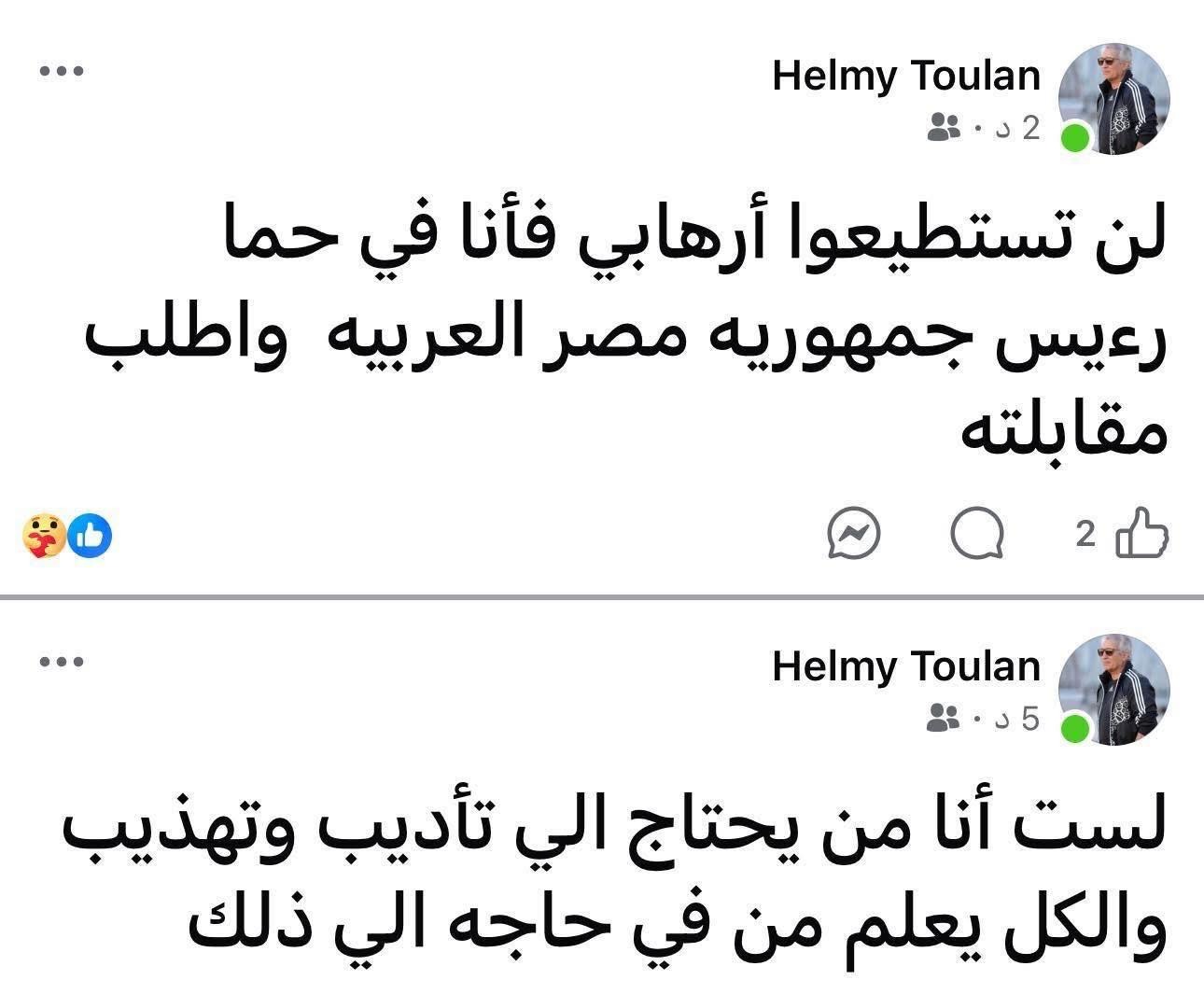1204x994 pixels.
Task: Click green online status dot on first avatar
Action: [x=1076, y=138]
